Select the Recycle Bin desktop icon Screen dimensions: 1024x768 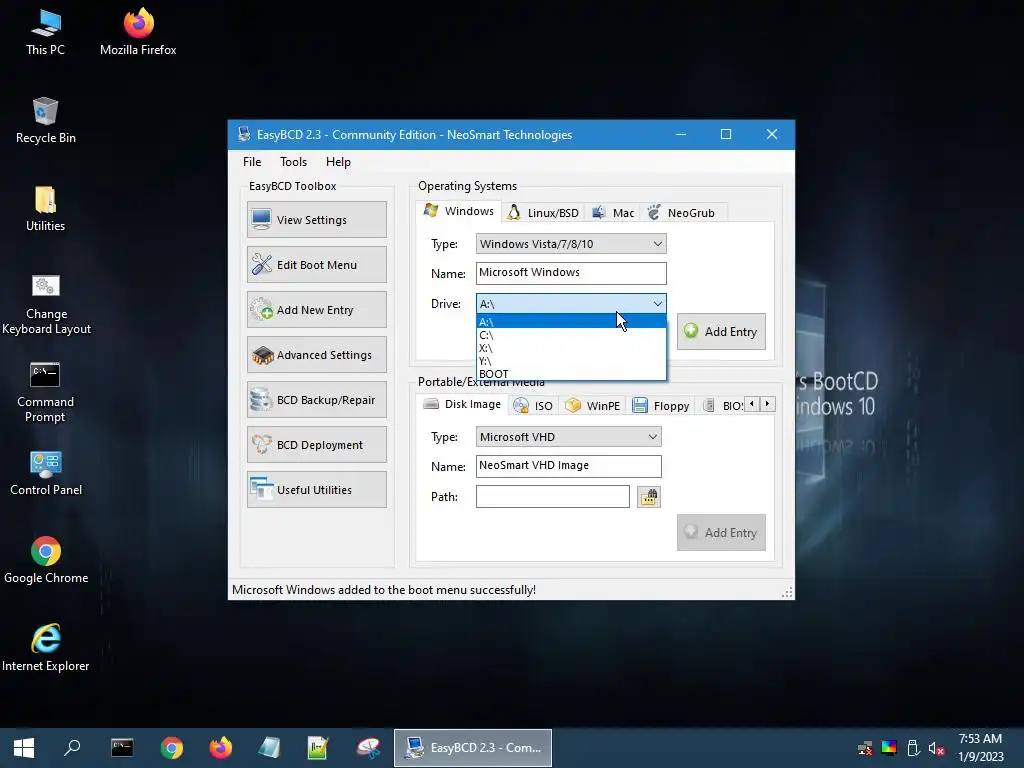[45, 120]
